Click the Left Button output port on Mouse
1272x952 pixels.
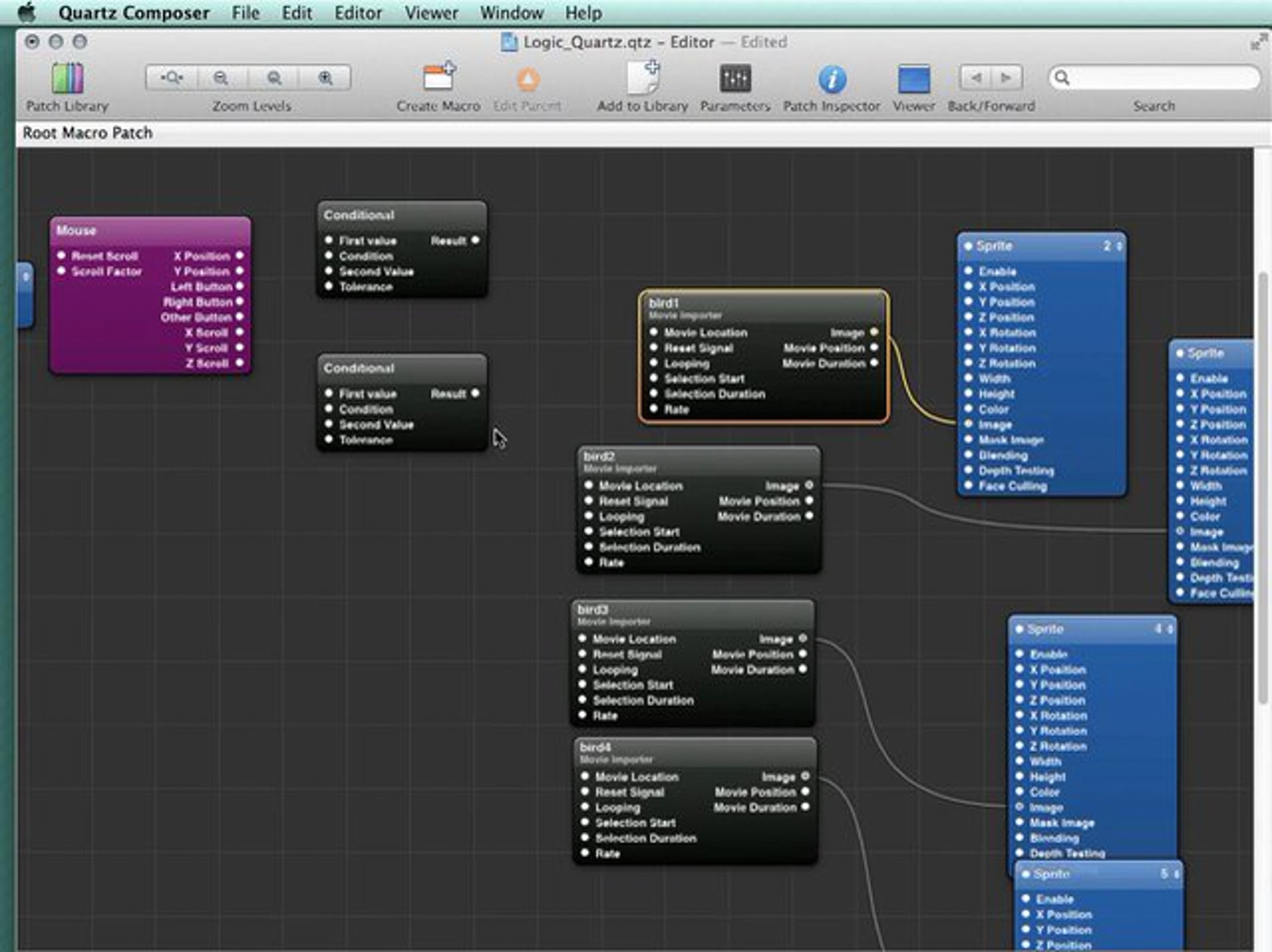coord(240,286)
